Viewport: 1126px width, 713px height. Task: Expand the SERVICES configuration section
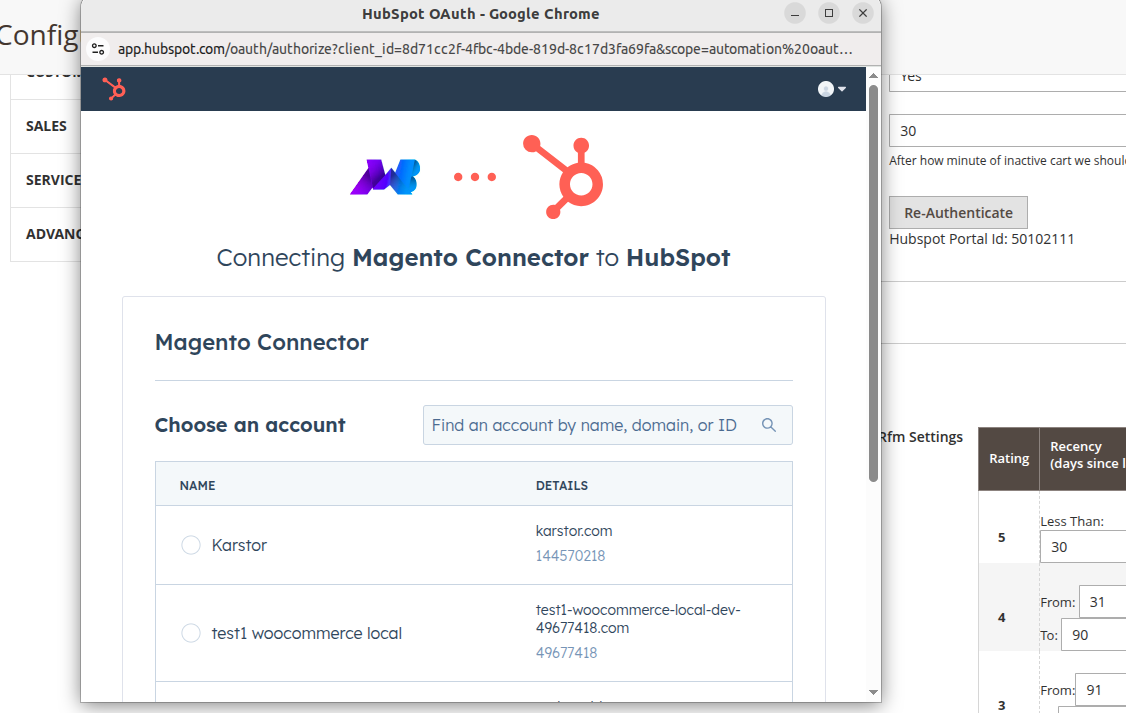click(x=52, y=180)
